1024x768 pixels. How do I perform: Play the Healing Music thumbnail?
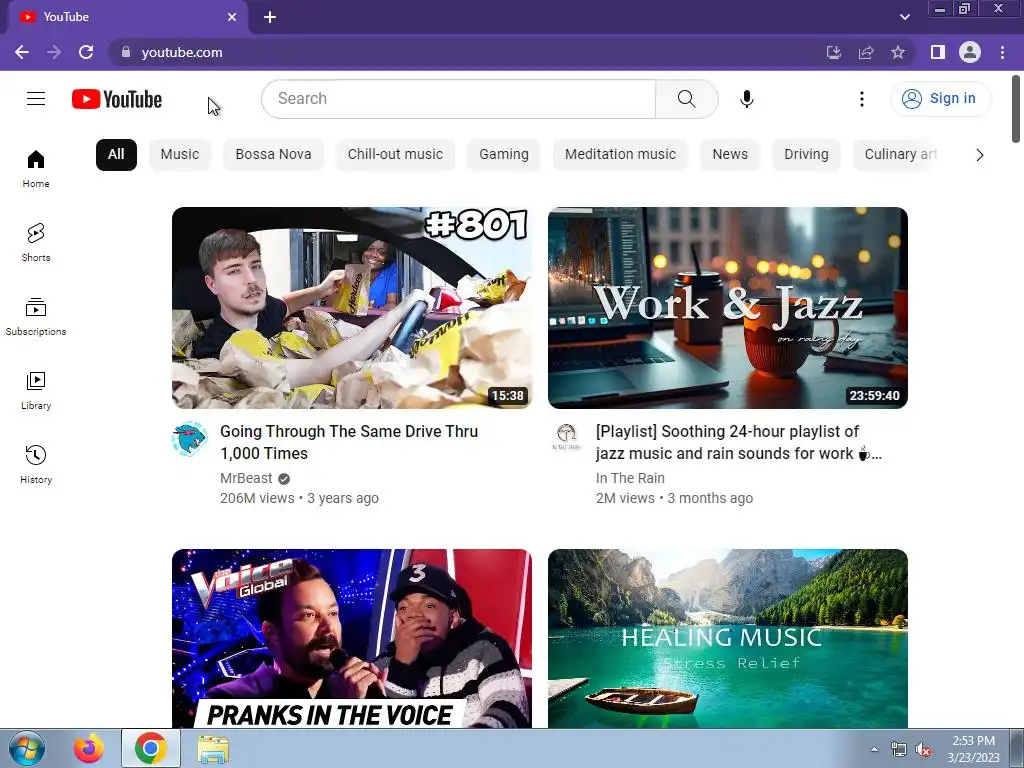[x=728, y=638]
